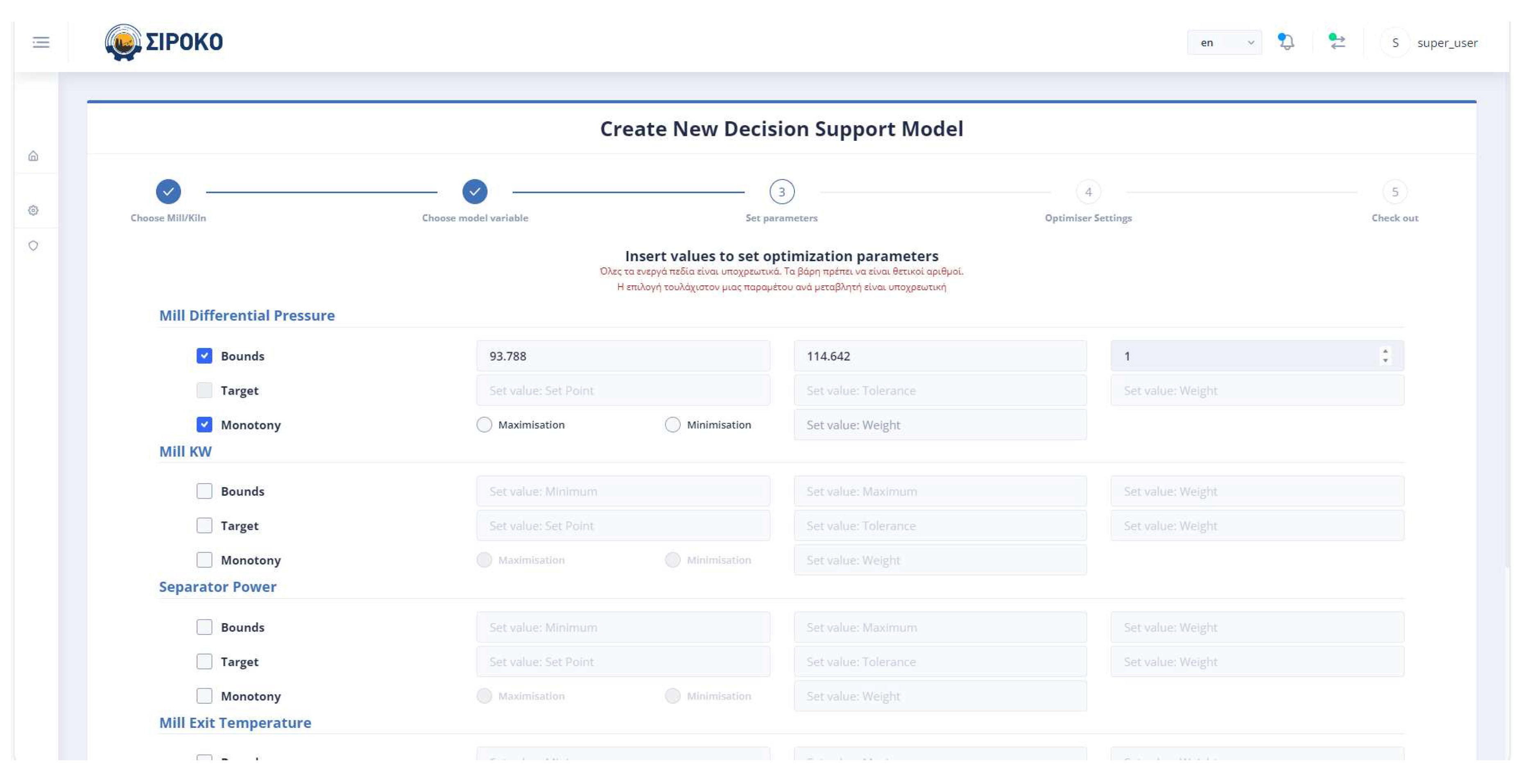Click the super_user avatar circle
The width and height of the screenshot is (1537, 784).
tap(1395, 43)
